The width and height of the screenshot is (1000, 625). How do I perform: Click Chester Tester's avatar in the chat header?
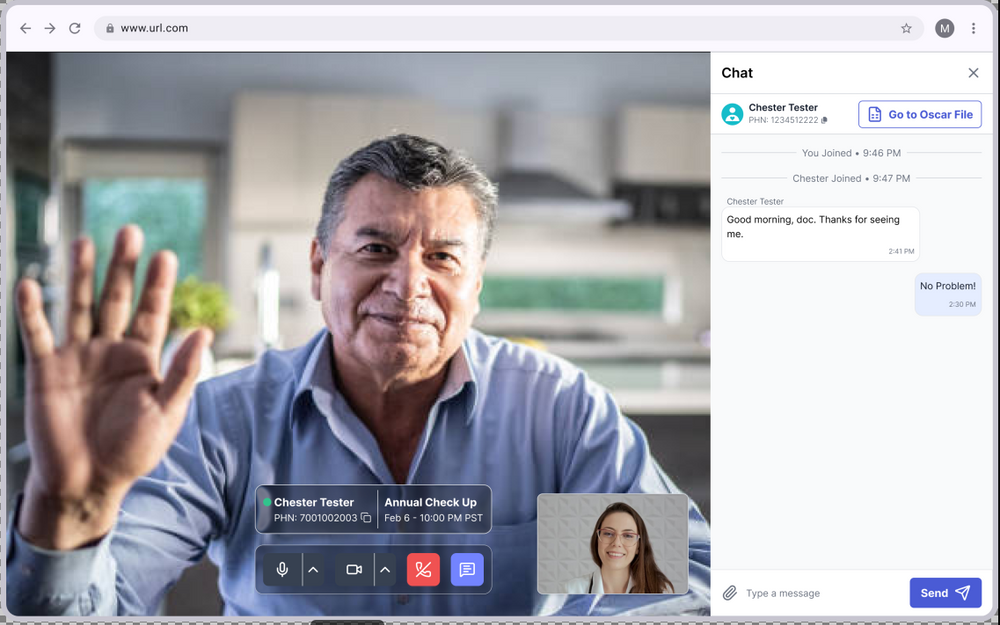[732, 114]
